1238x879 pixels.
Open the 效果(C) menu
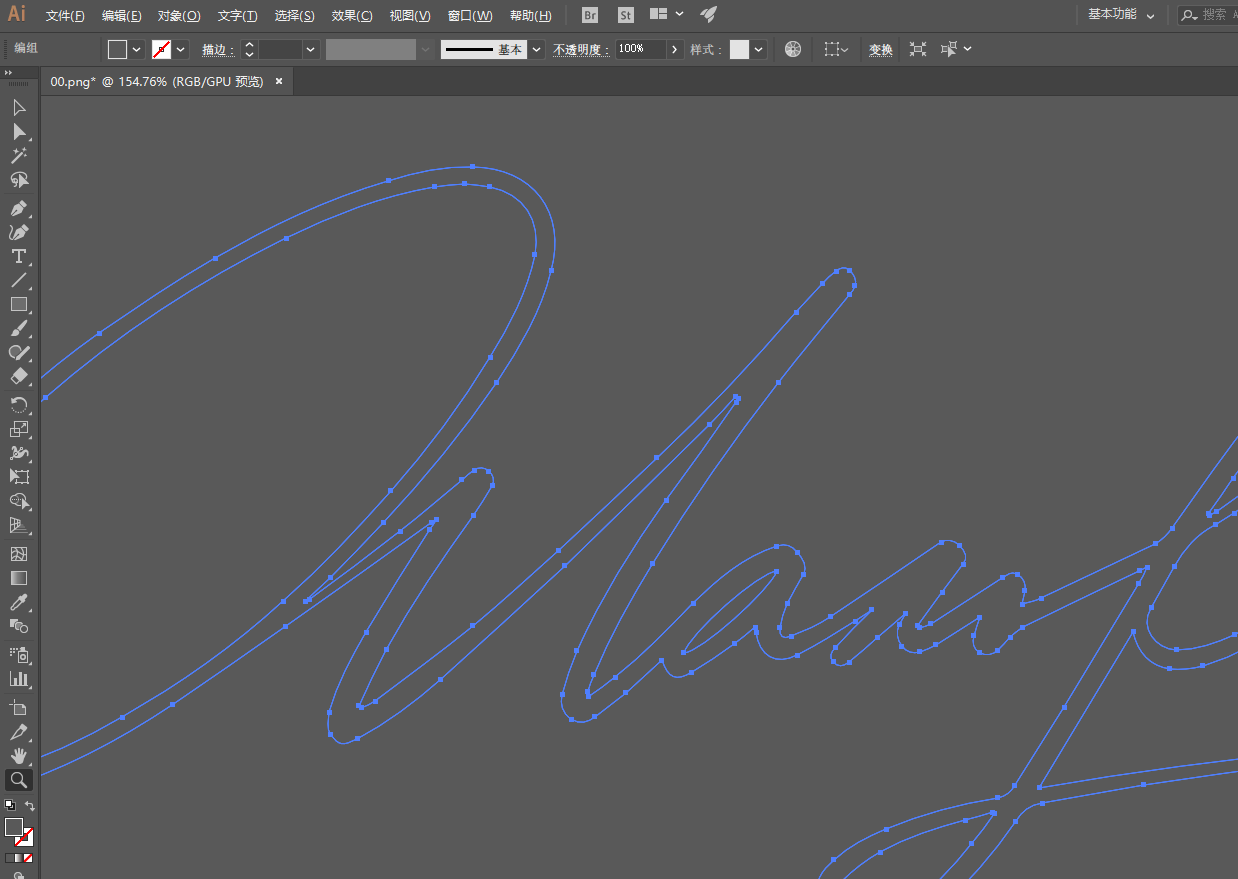click(x=352, y=16)
